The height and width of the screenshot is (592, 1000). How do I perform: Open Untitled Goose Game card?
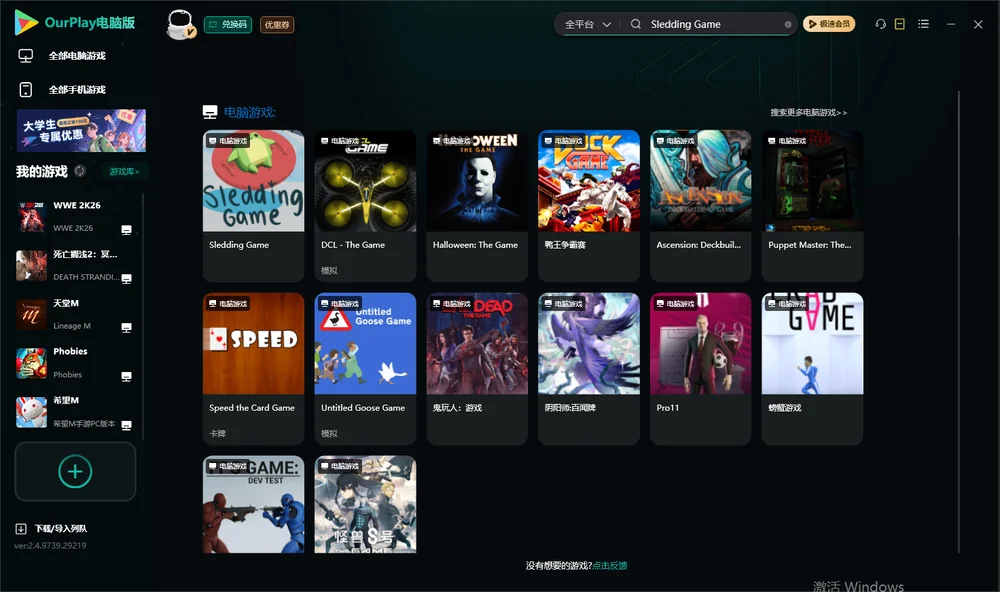(x=365, y=369)
